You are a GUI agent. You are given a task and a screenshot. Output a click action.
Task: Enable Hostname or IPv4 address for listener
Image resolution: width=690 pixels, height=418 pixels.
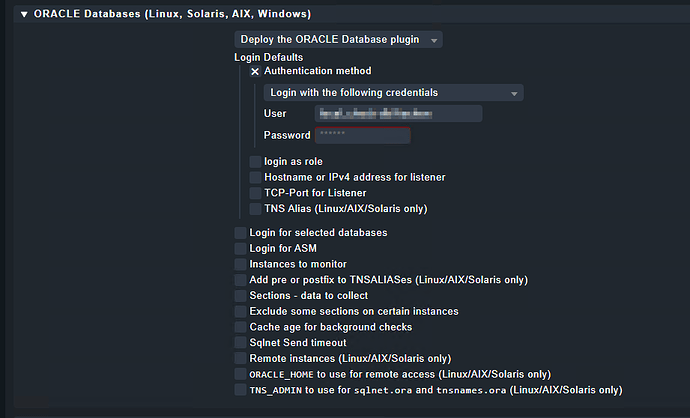(255, 177)
